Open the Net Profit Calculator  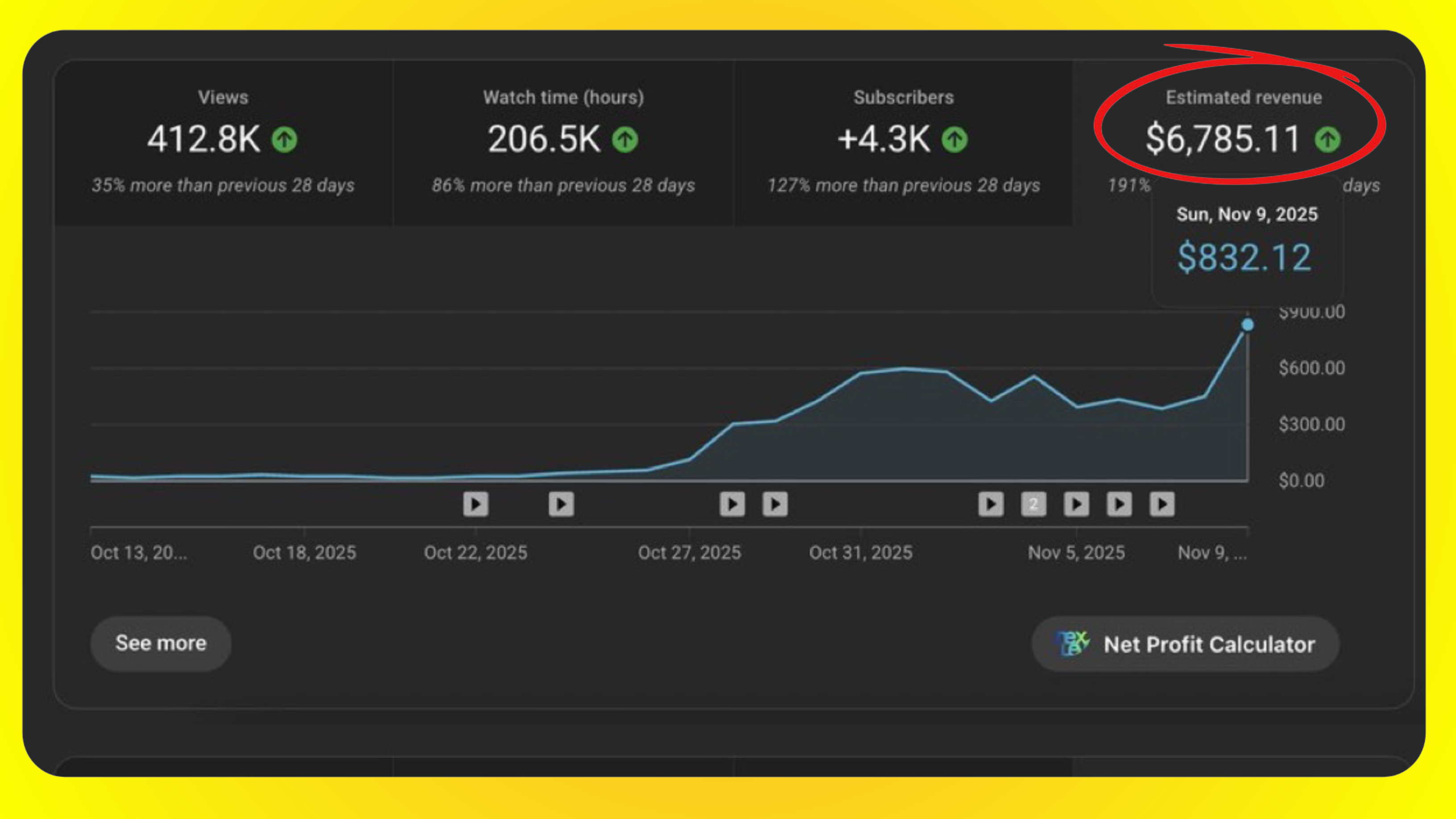point(1185,644)
